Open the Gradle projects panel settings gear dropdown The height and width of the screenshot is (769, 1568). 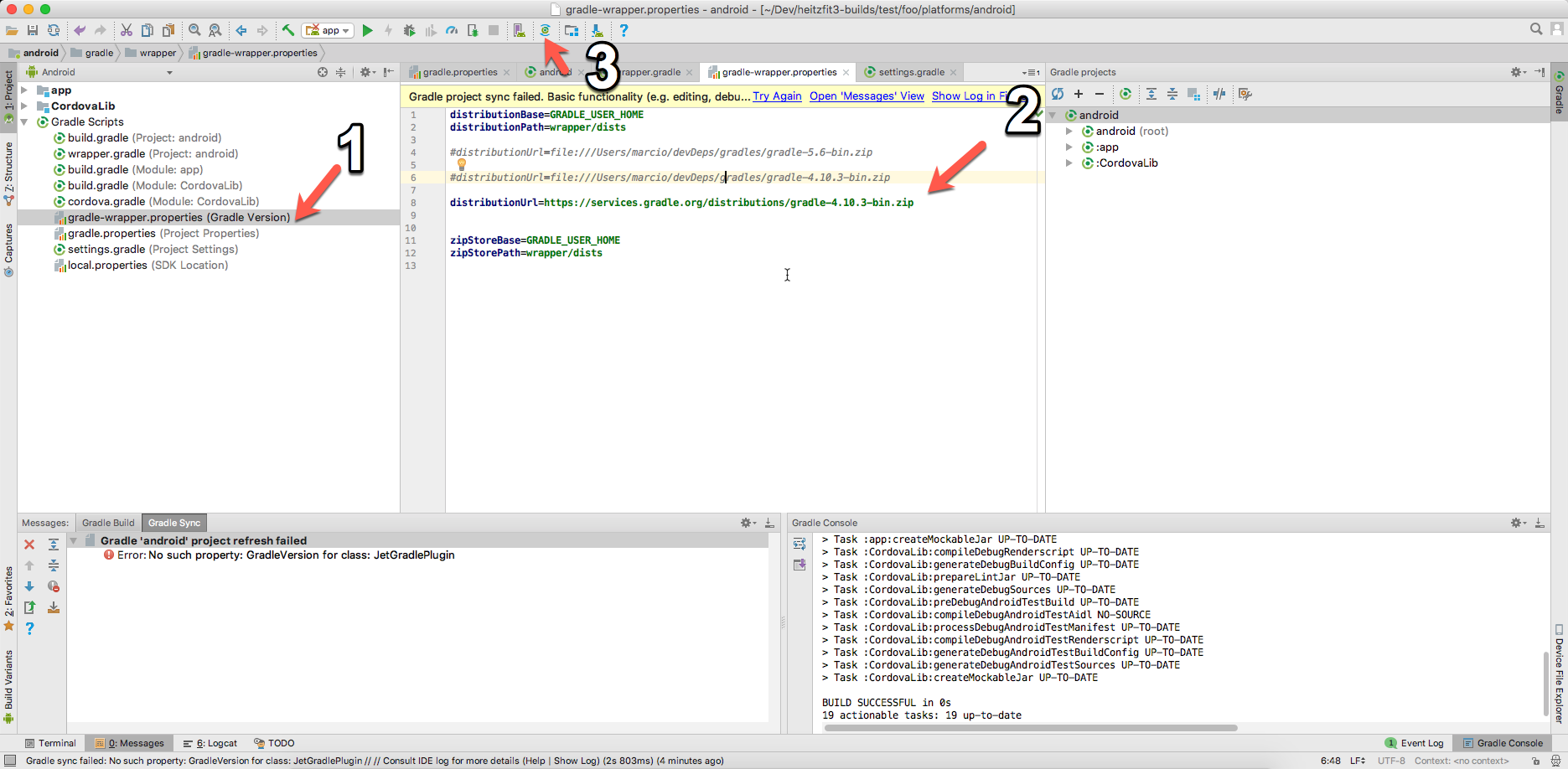click(1518, 72)
